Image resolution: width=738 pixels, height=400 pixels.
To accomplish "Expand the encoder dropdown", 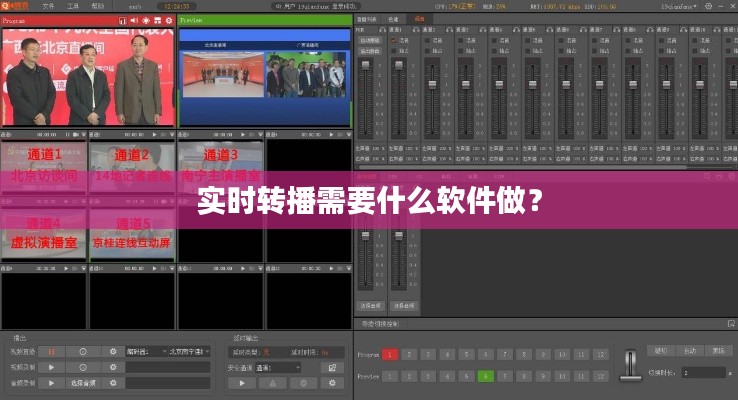I will click(x=145, y=352).
